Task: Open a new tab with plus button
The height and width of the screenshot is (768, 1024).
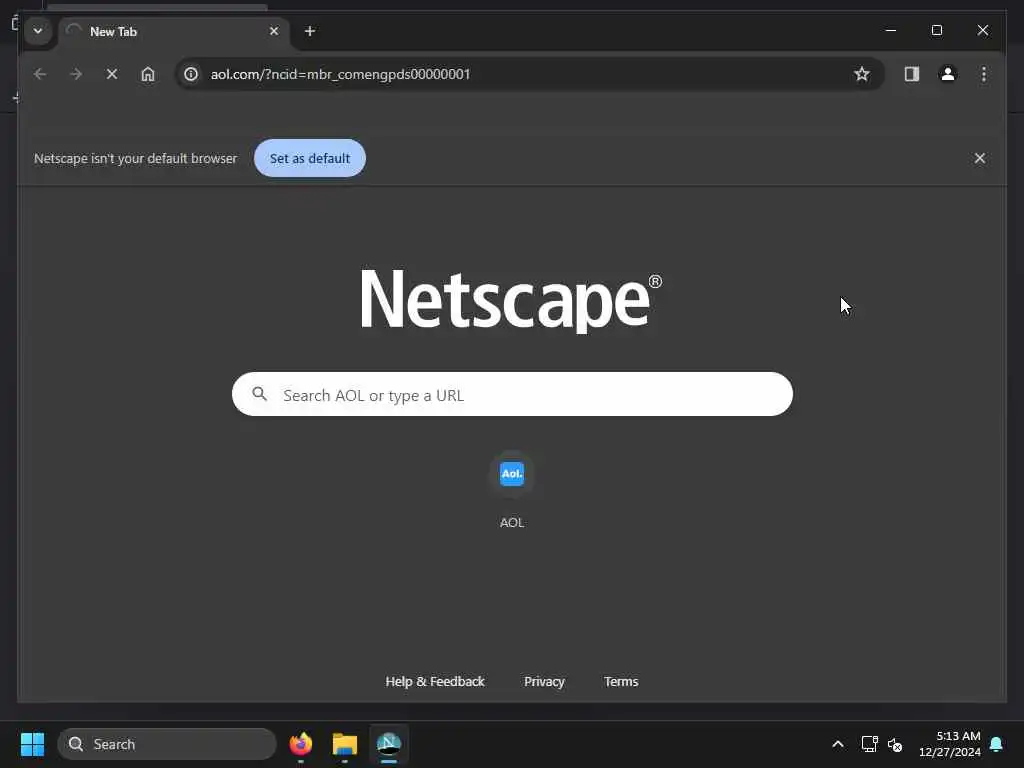Action: click(x=310, y=31)
